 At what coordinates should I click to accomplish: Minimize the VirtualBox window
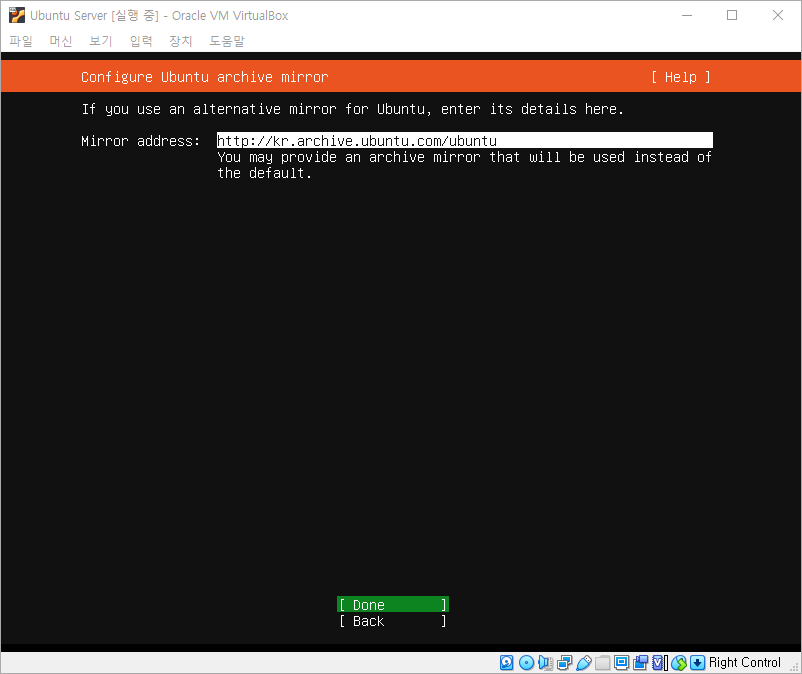(x=687, y=15)
